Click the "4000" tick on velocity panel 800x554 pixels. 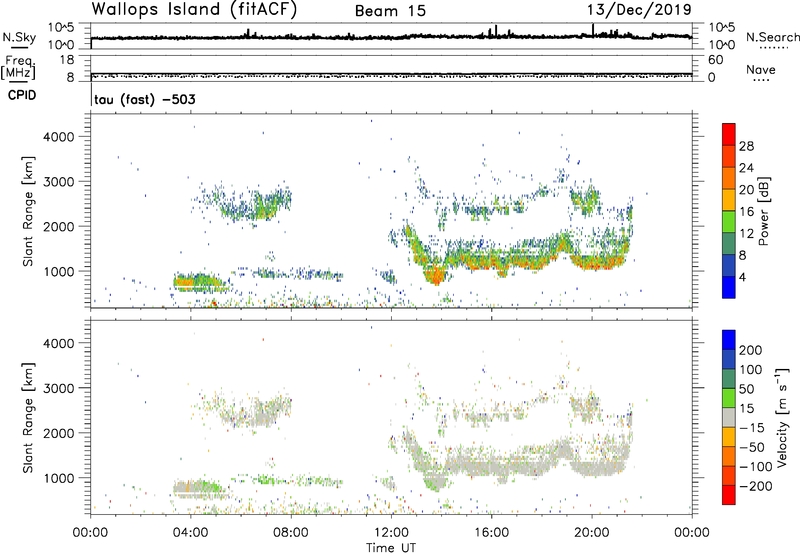(59, 343)
